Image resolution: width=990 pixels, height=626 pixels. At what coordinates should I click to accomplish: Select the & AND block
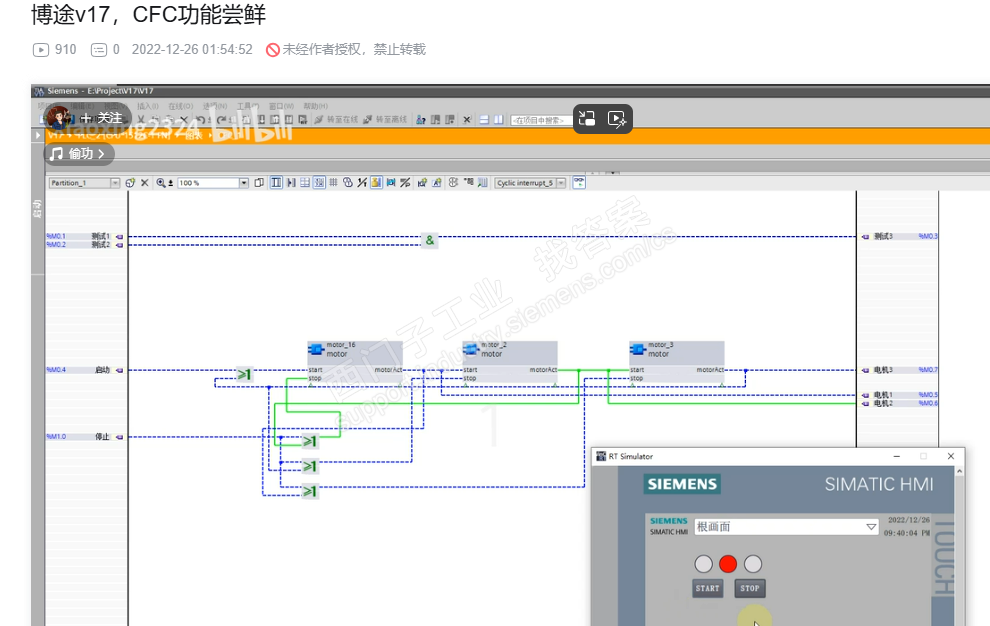click(x=430, y=240)
